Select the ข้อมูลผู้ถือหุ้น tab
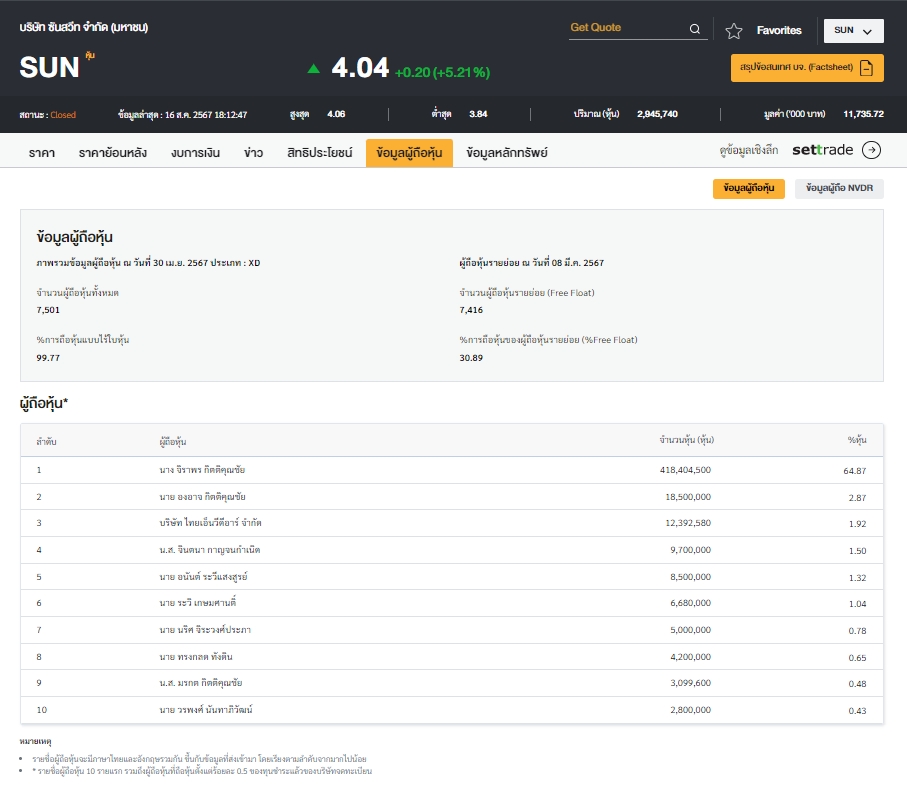The width and height of the screenshot is (907, 793). [x=409, y=153]
